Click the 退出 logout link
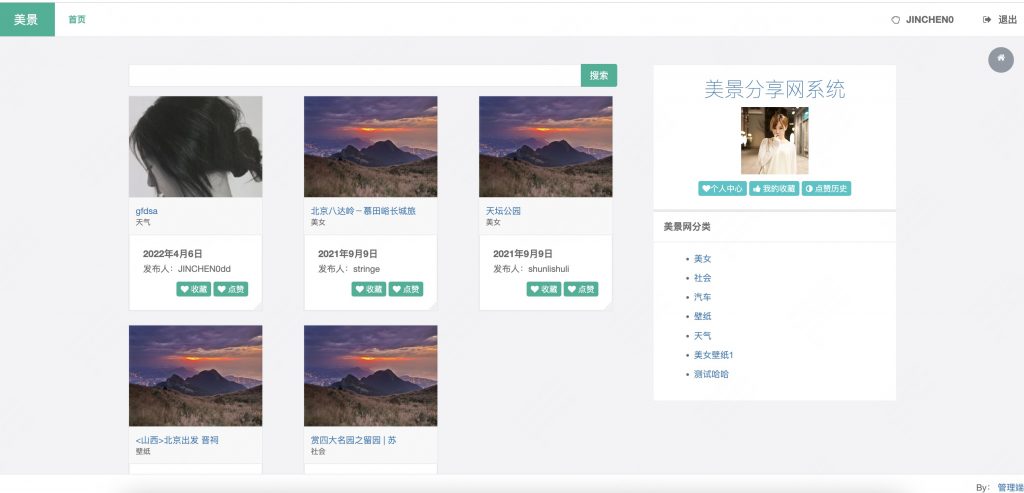1024x493 pixels. 1000,19
